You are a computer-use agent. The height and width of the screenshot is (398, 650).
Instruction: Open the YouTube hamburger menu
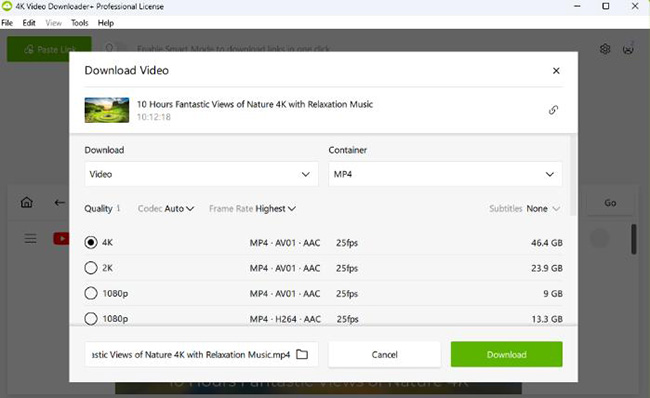click(30, 239)
